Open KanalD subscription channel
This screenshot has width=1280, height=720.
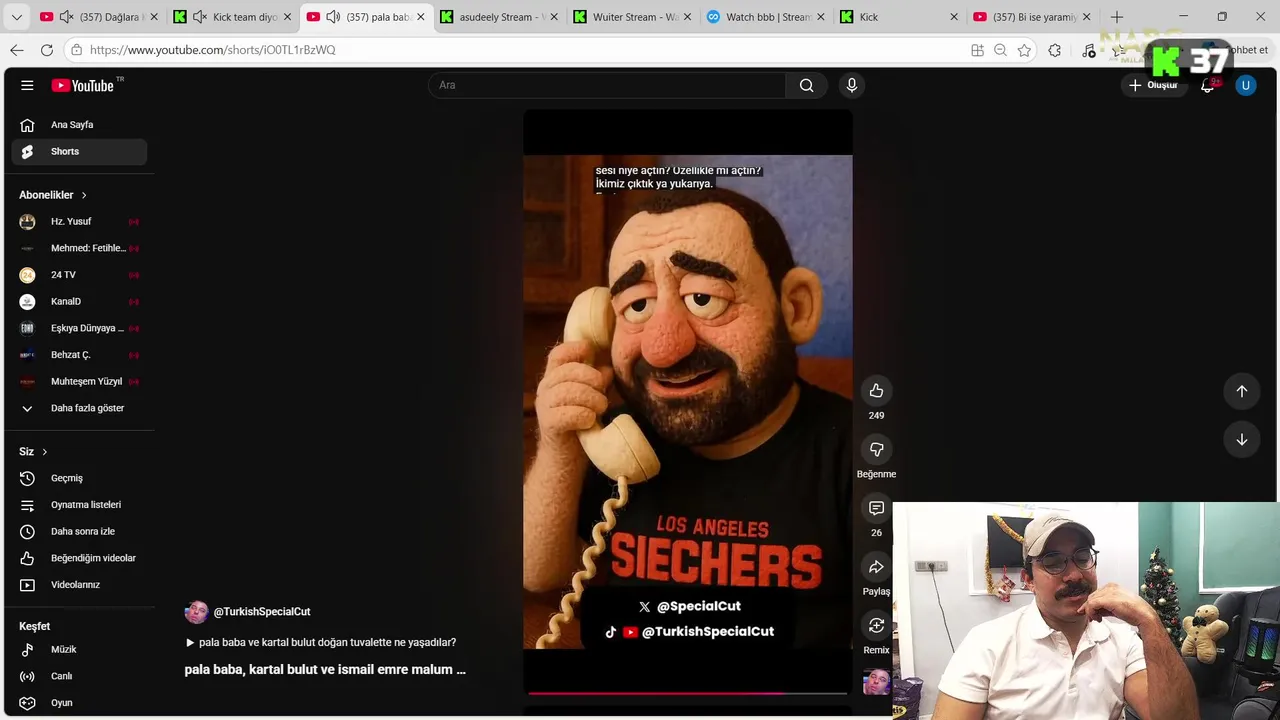click(80, 302)
